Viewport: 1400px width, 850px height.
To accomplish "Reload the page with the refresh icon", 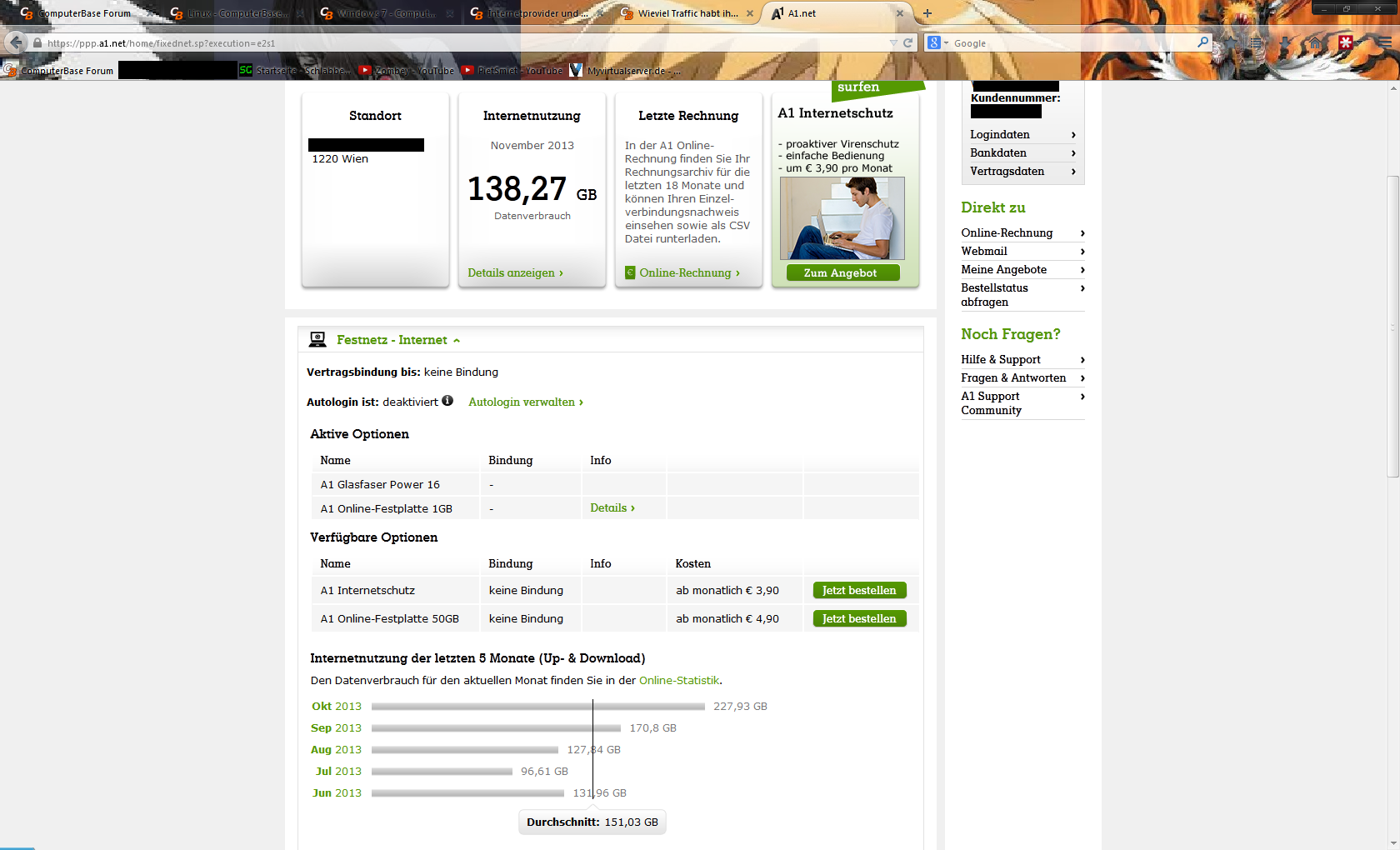I will pyautogui.click(x=907, y=42).
